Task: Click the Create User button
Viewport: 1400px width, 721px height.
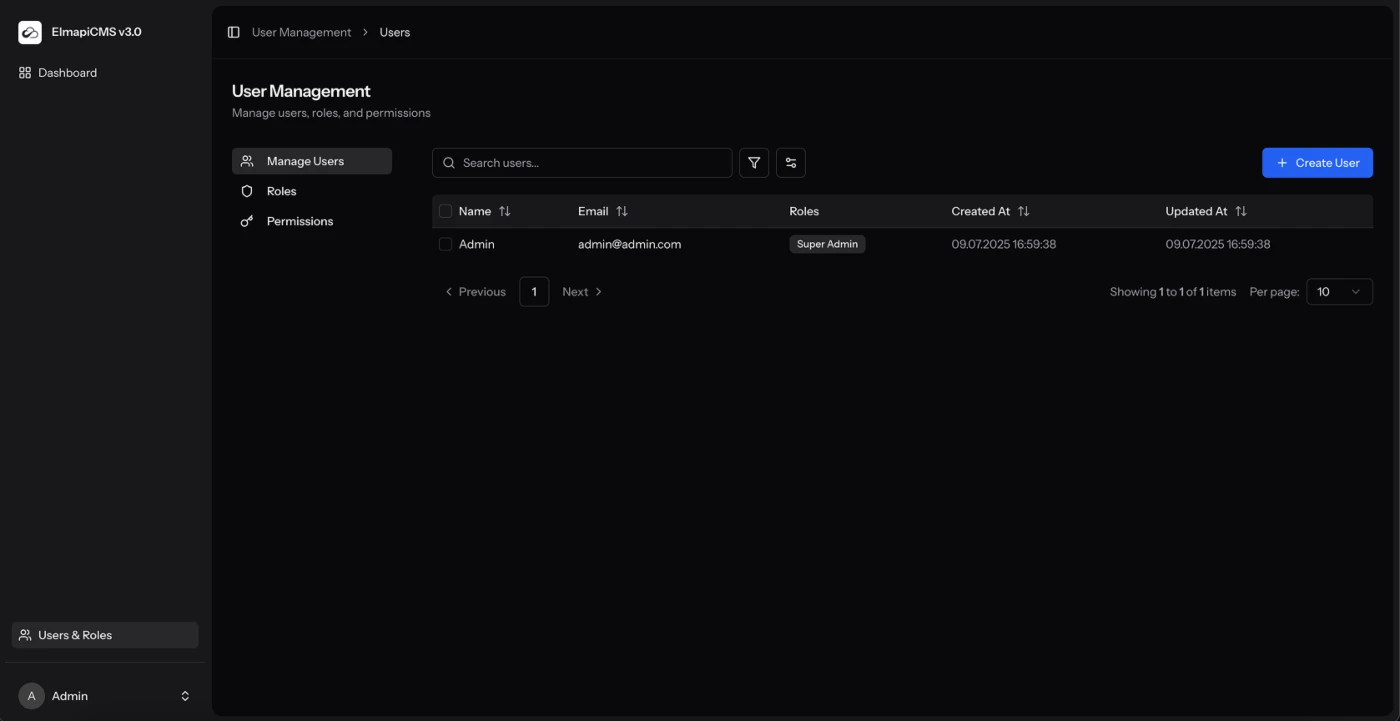Action: pyautogui.click(x=1317, y=163)
